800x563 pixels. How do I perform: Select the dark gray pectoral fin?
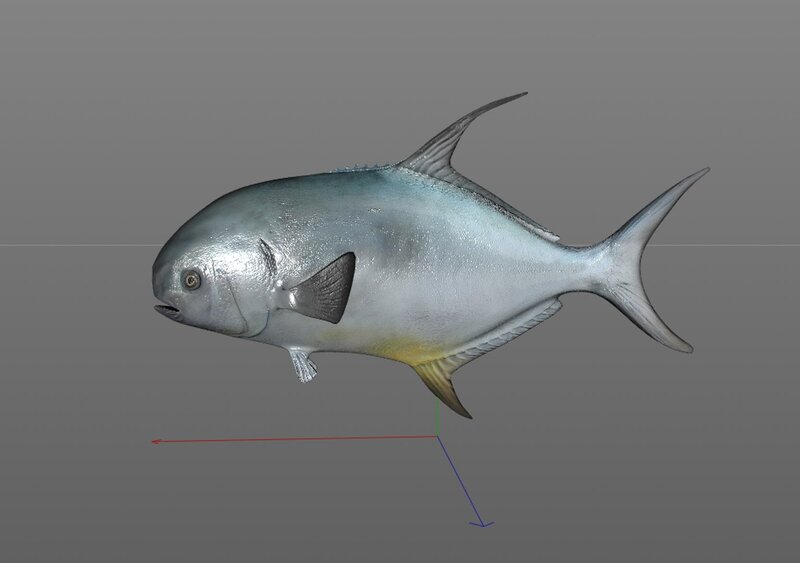coord(327,290)
